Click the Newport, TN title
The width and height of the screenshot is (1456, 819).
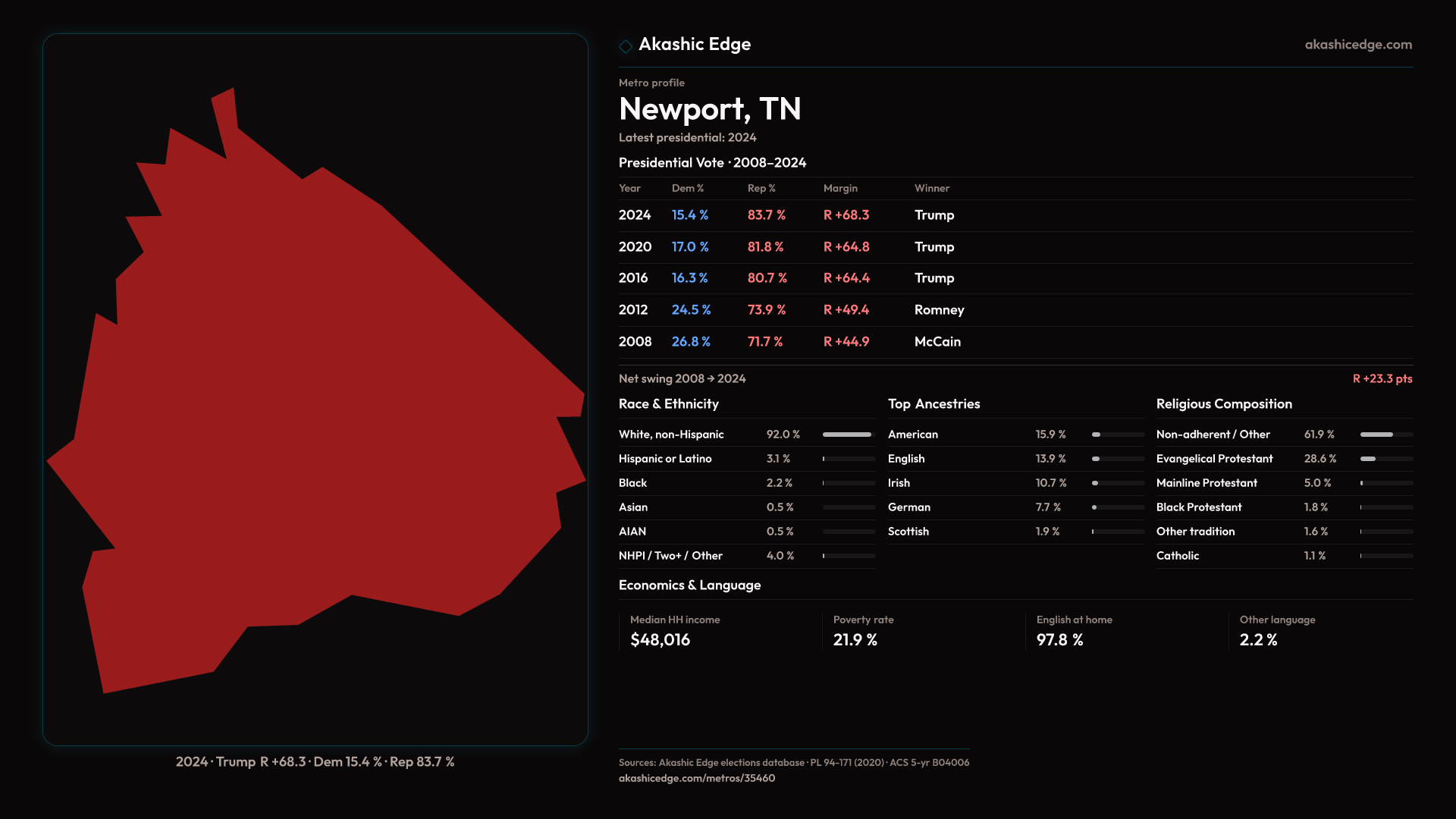click(x=709, y=109)
